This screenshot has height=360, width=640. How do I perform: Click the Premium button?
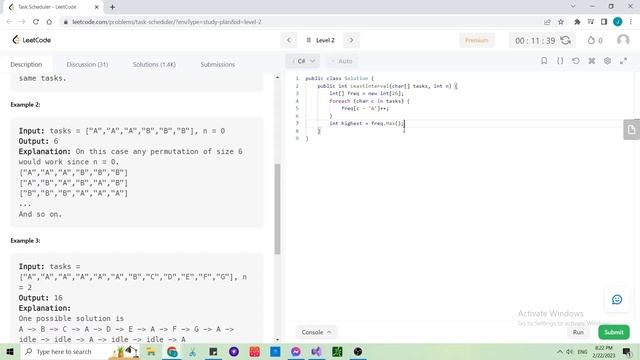click(476, 40)
